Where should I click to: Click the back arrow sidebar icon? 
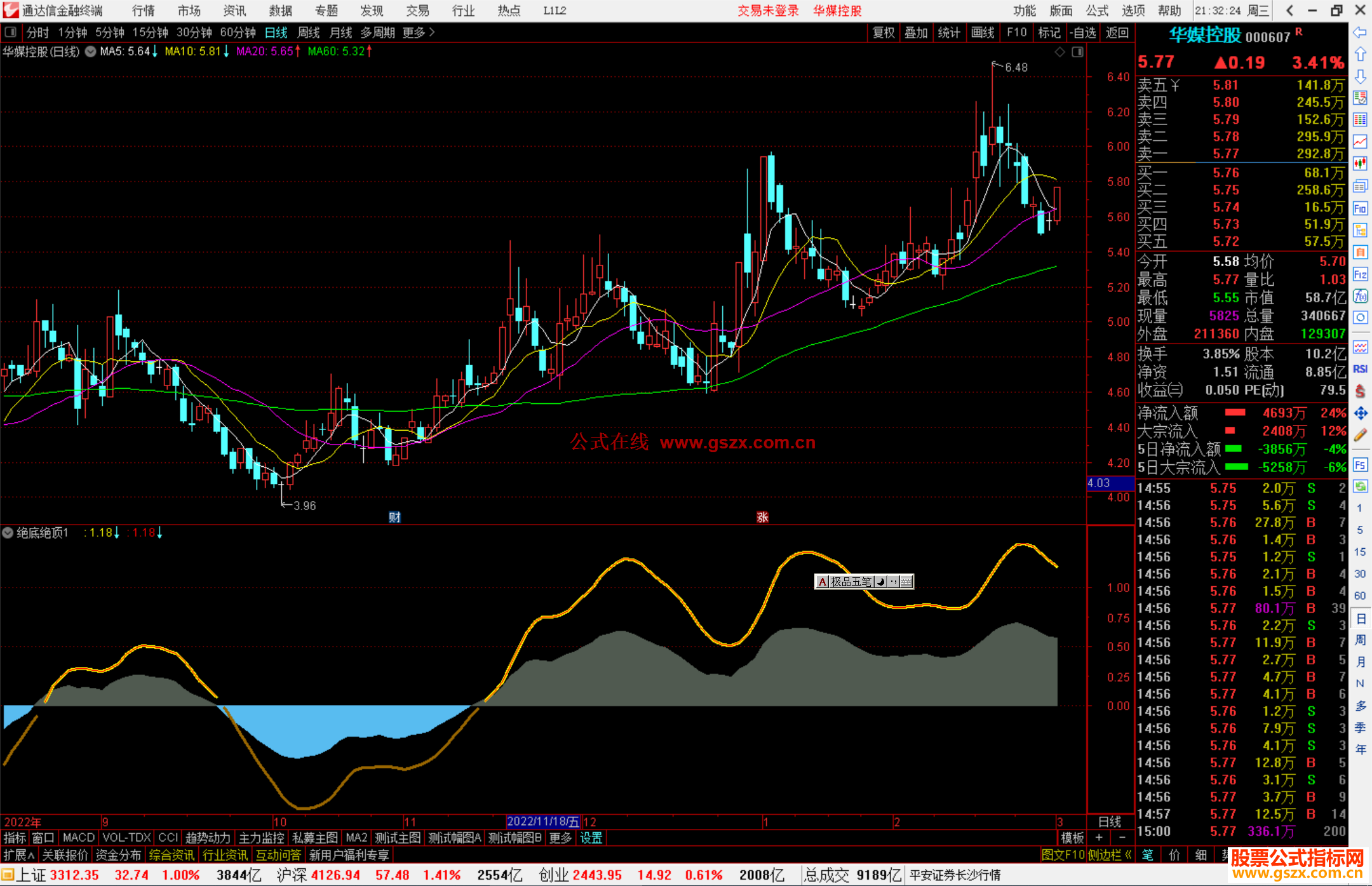pos(1360,32)
